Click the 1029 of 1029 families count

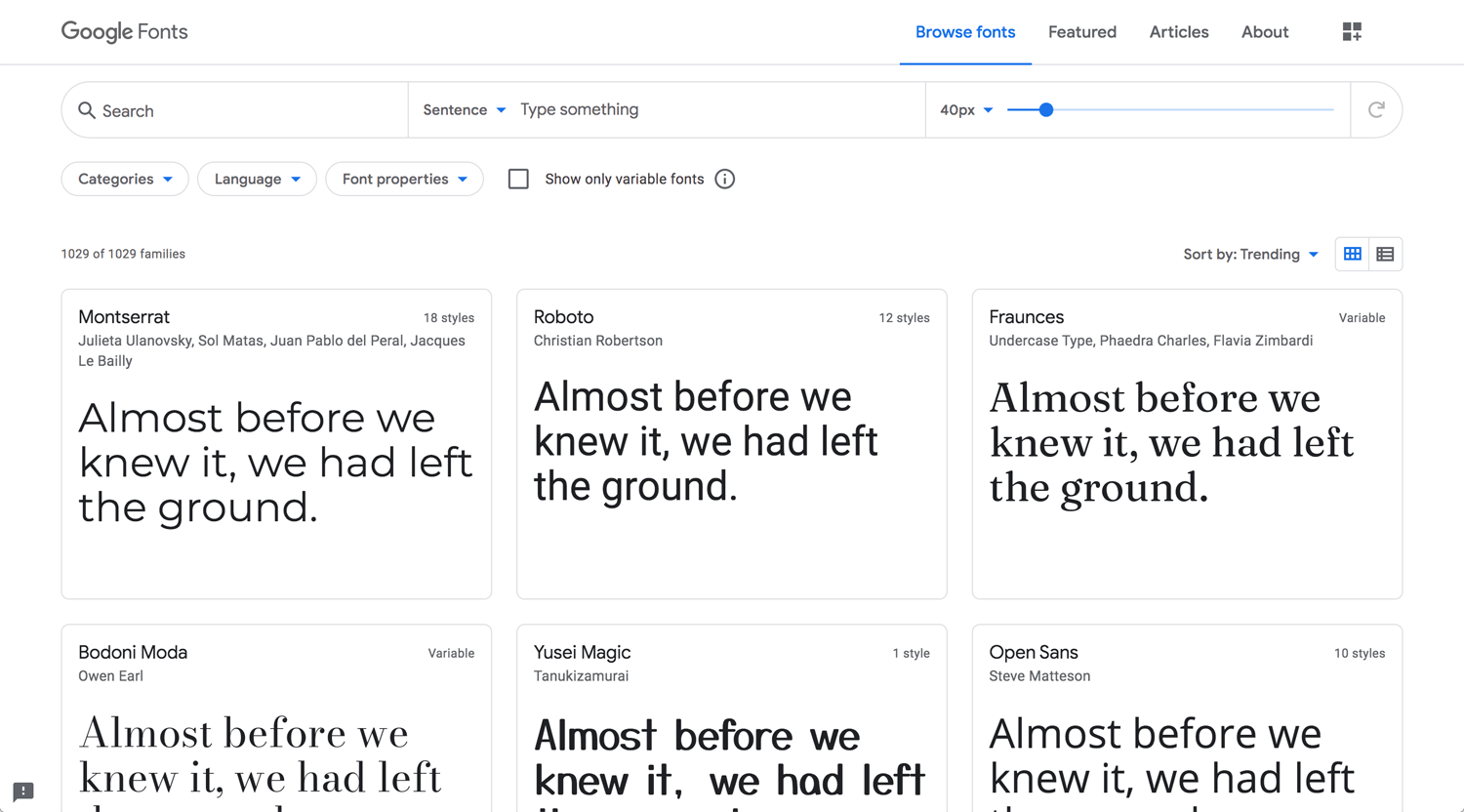123,254
